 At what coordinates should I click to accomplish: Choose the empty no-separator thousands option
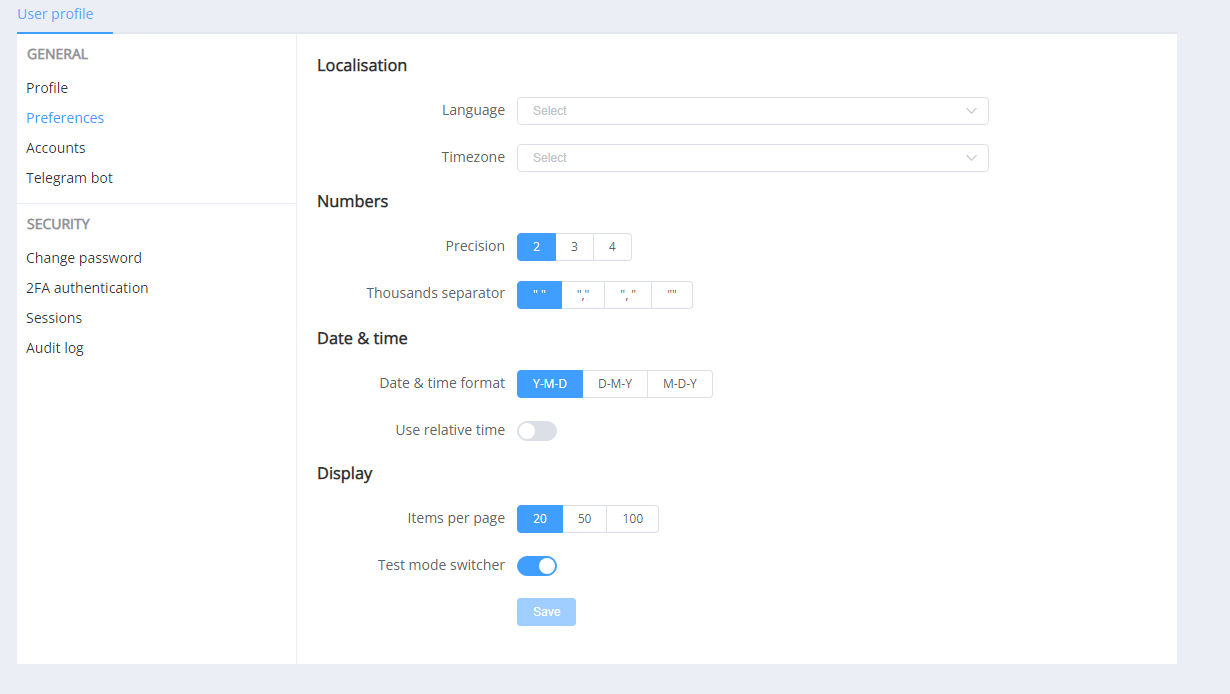click(x=671, y=295)
